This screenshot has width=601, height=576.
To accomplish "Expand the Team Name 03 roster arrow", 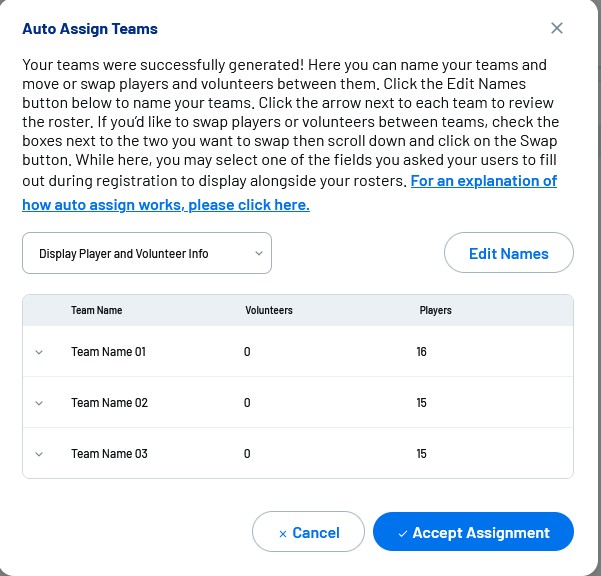I will pos(39,454).
